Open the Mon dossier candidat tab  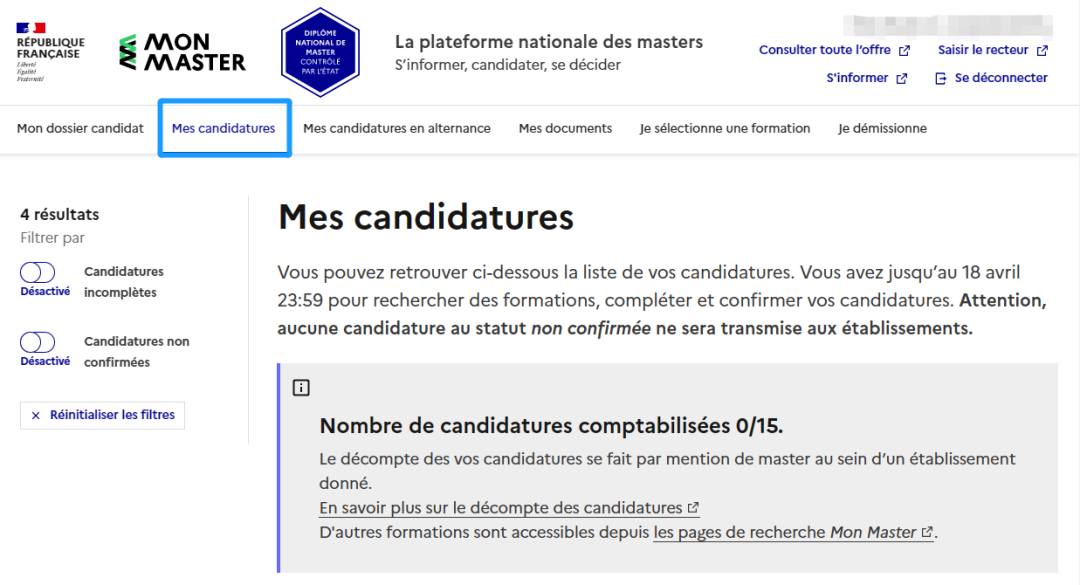point(81,128)
